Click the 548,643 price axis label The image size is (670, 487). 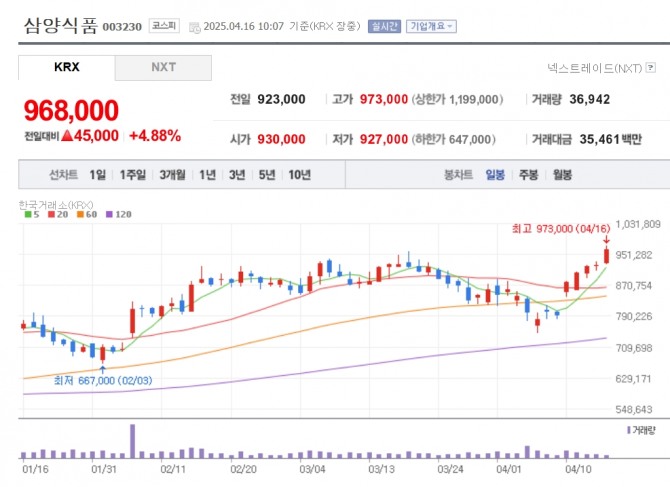point(634,410)
